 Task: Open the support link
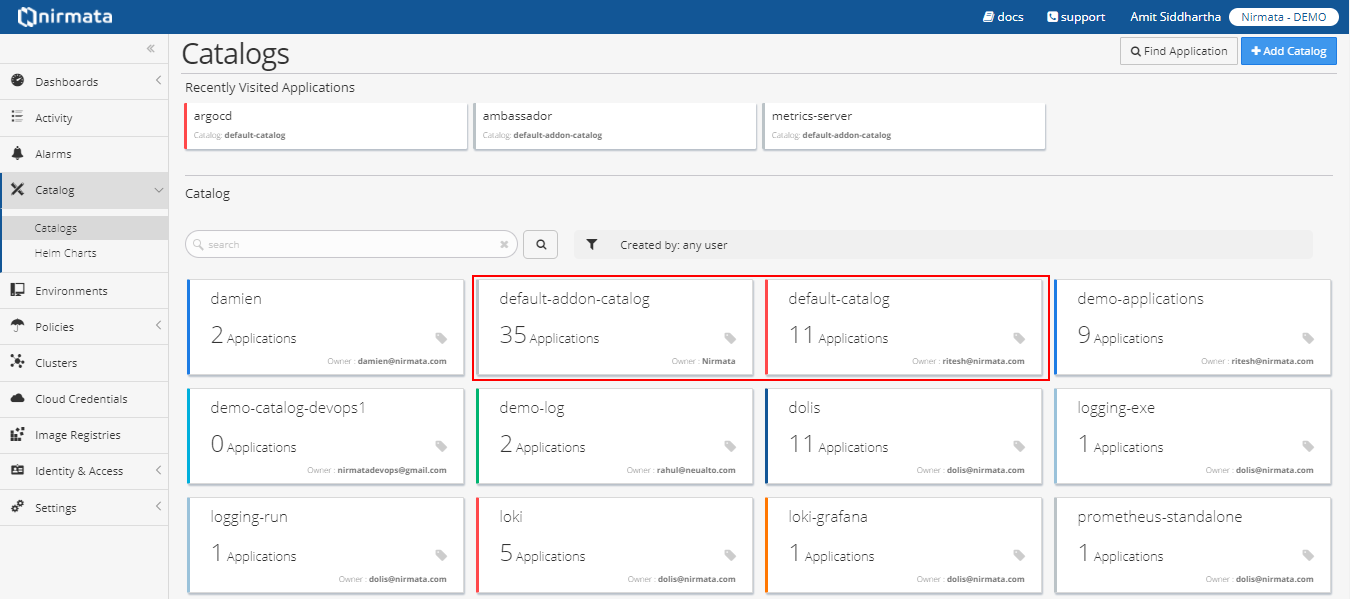(x=1076, y=17)
